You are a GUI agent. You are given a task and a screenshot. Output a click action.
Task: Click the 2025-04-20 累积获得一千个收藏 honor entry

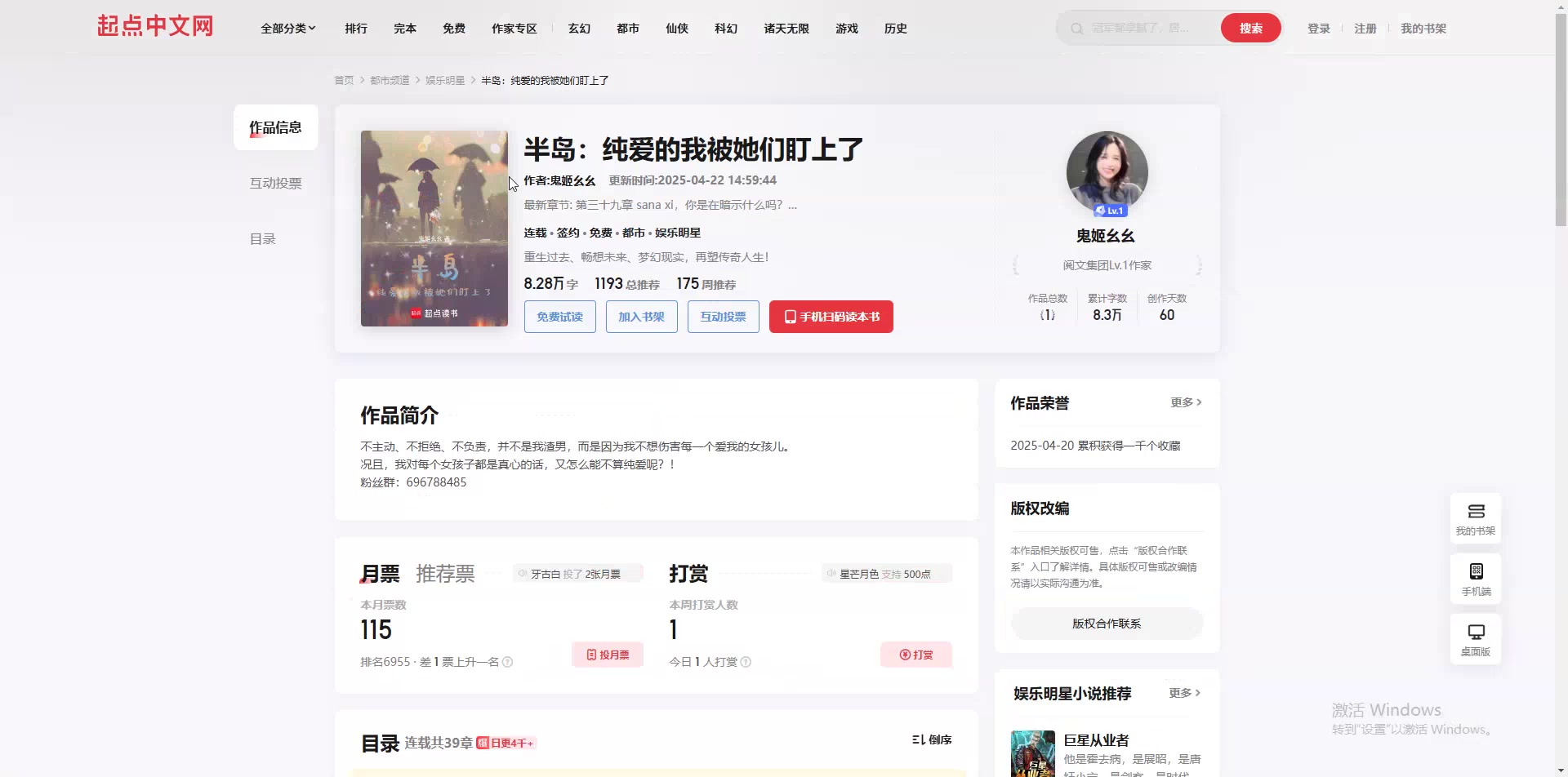(1095, 446)
